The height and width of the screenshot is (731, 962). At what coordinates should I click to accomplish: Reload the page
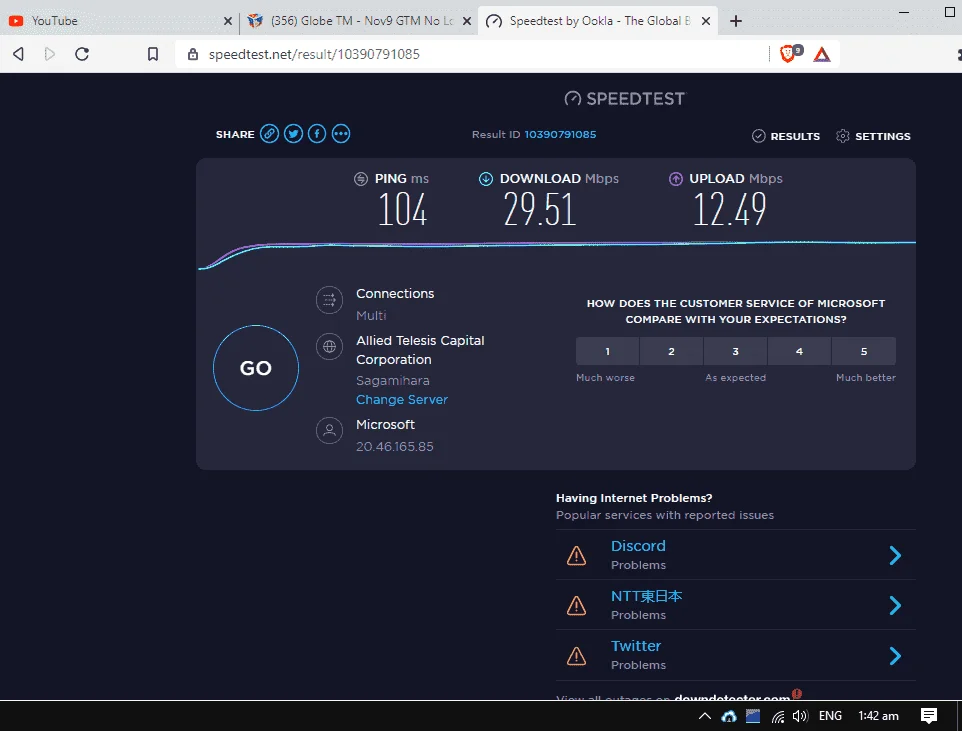(82, 54)
